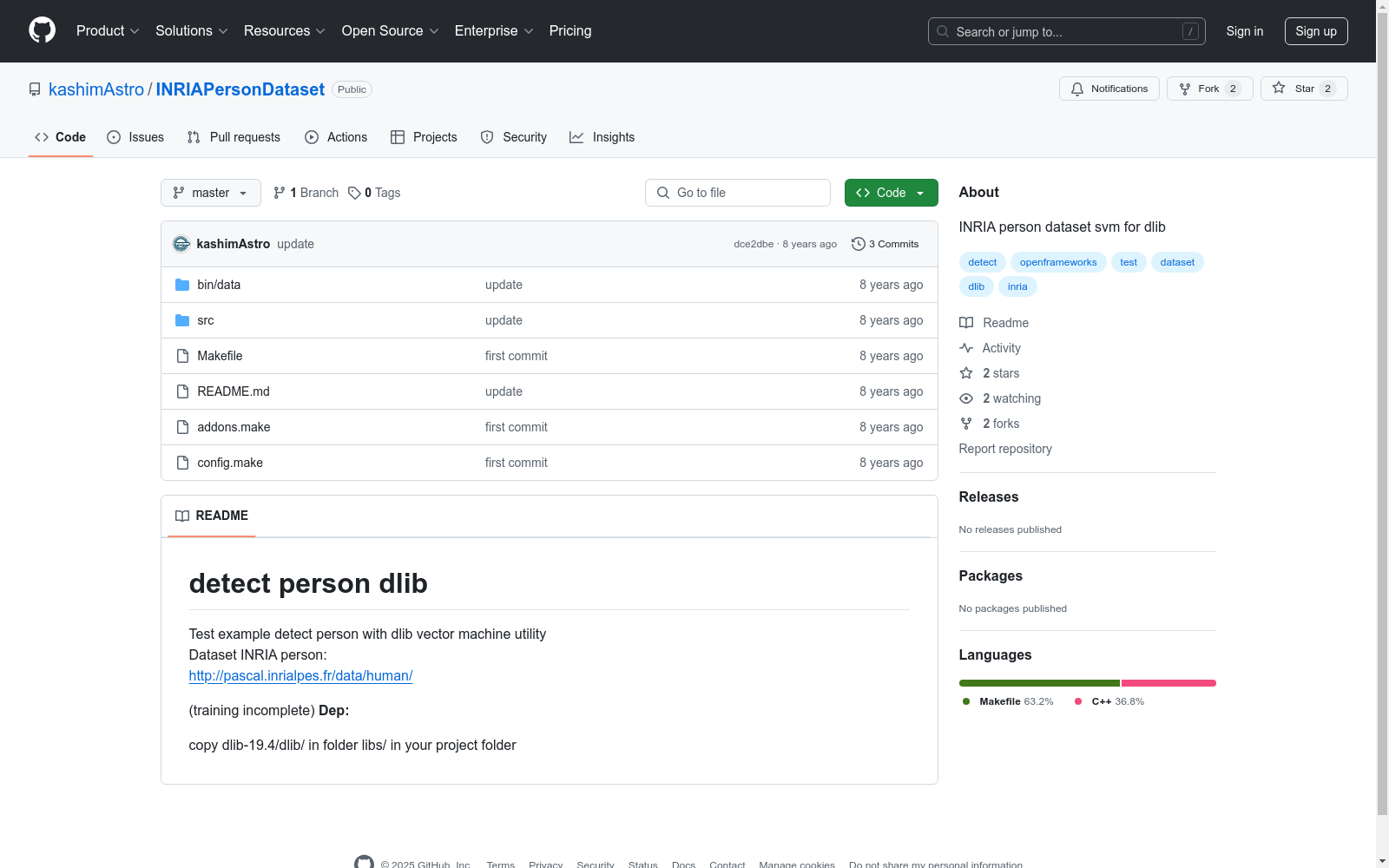Click the magnifier icon in Go to file
The image size is (1389, 868).
click(663, 193)
